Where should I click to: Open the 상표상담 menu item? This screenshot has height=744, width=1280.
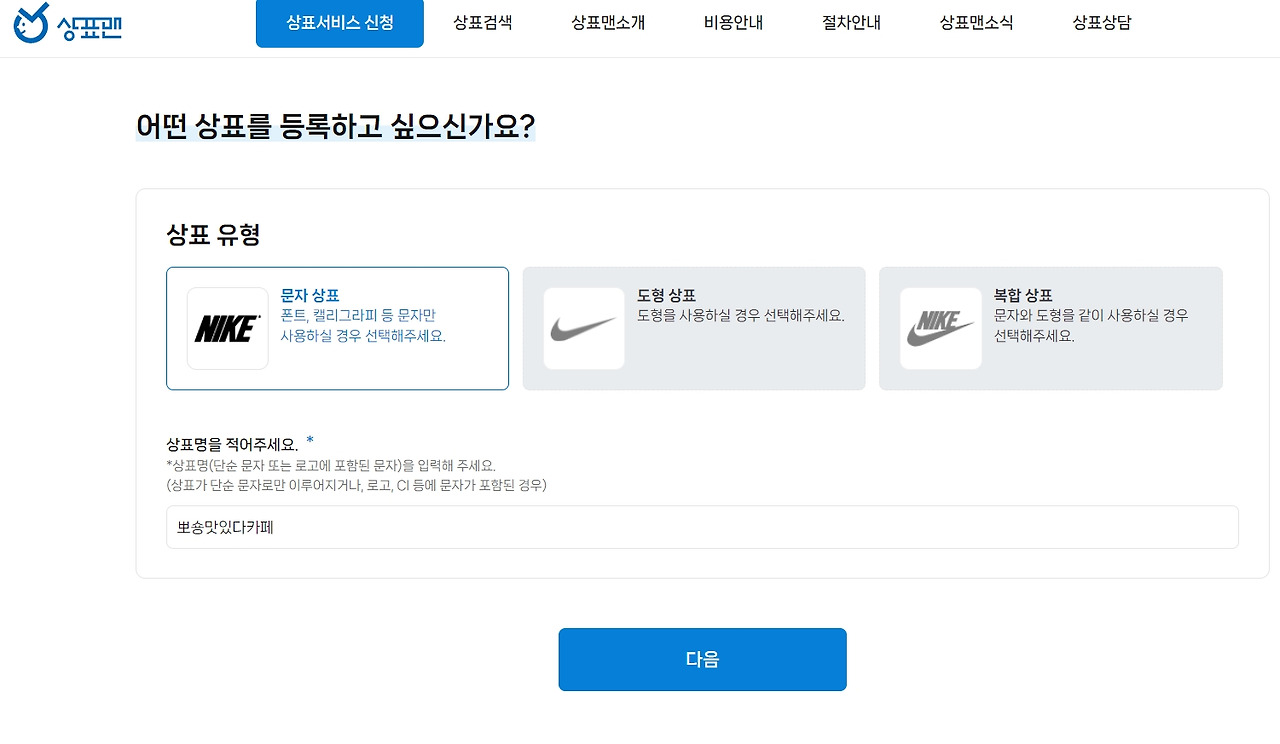point(1102,23)
